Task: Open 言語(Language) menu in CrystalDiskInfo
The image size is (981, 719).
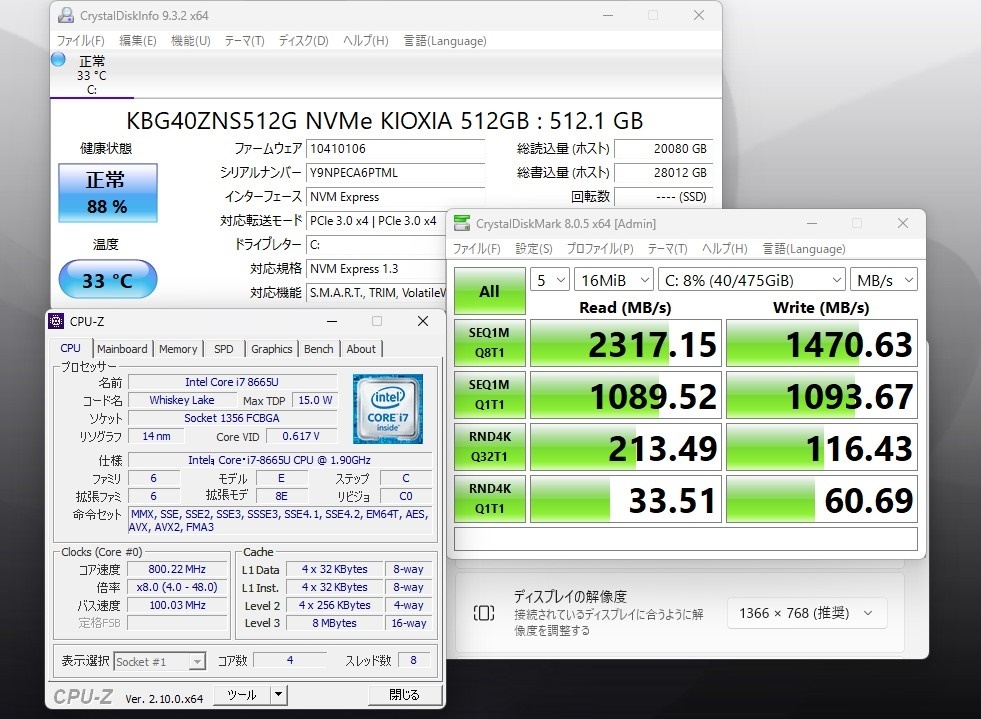Action: pyautogui.click(x=445, y=41)
